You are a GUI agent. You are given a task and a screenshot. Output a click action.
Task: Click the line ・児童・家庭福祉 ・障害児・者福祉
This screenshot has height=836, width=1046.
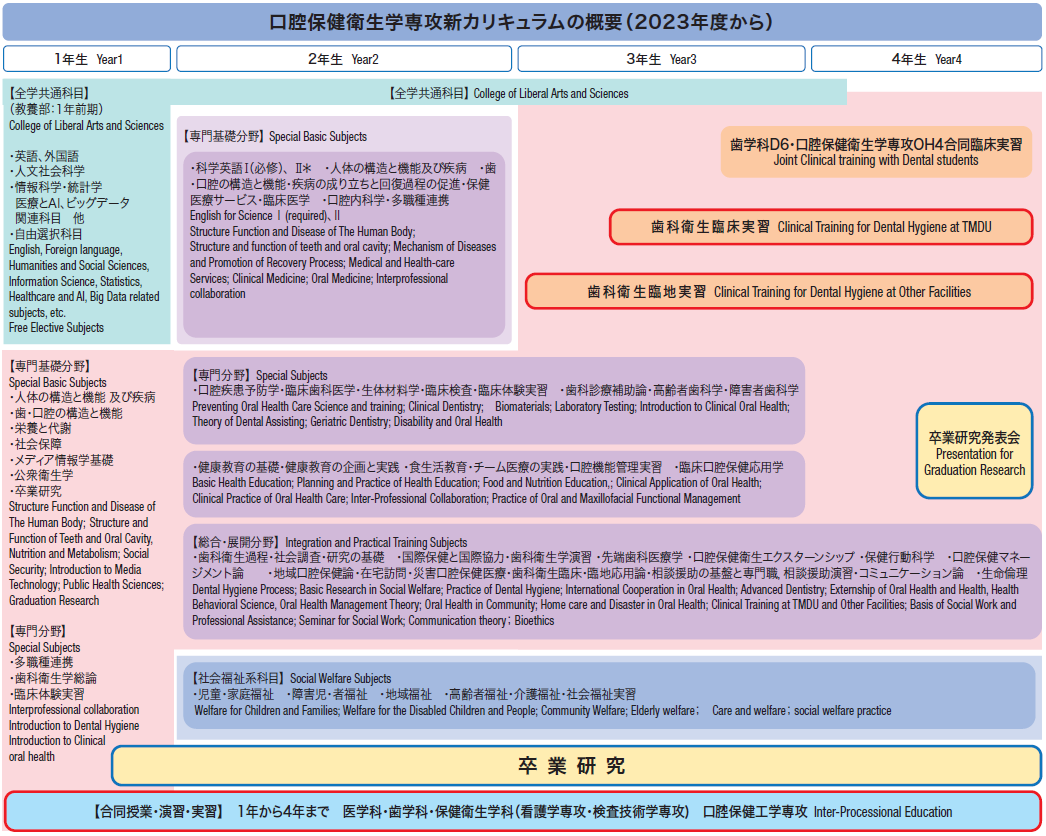(x=414, y=695)
